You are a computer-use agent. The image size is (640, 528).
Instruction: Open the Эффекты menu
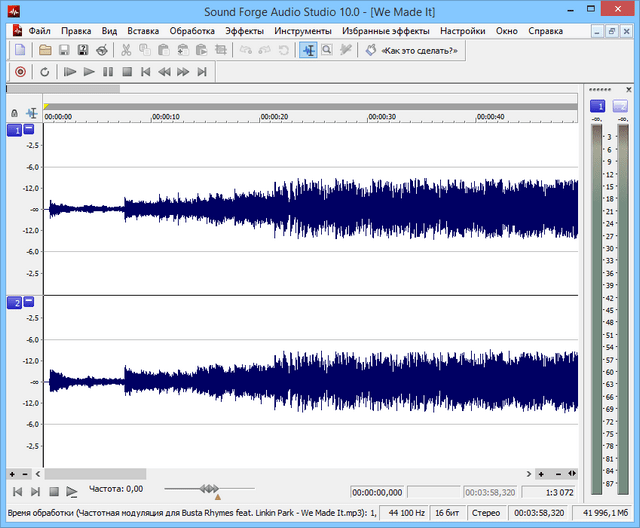pos(245,31)
